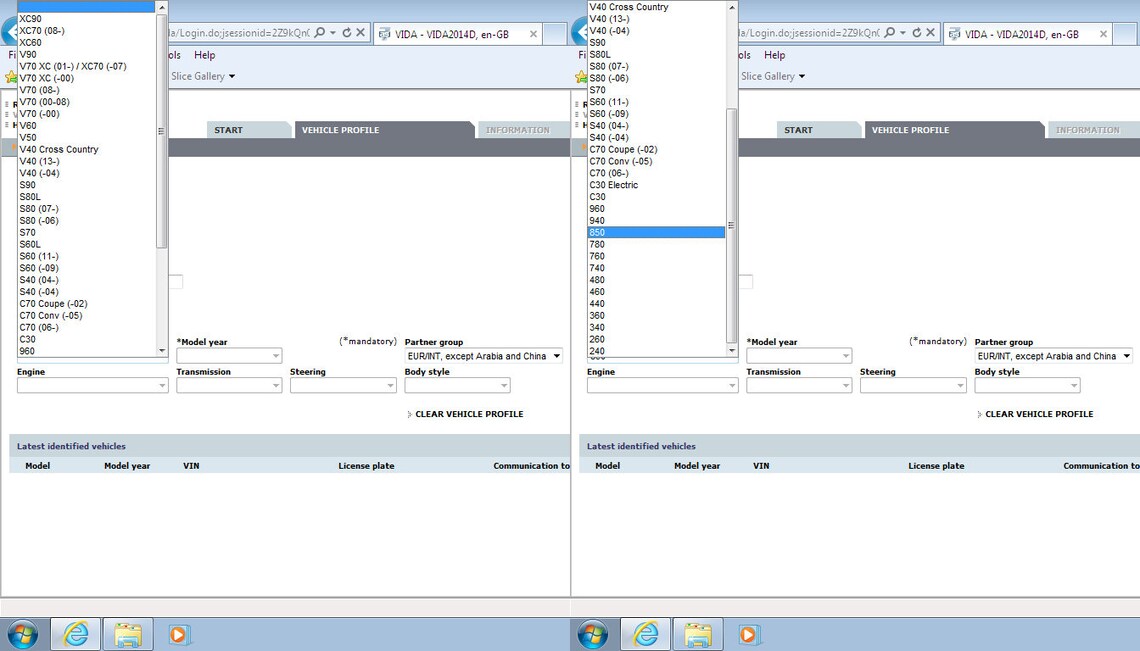The height and width of the screenshot is (651, 1140).
Task: Pick V90 in the model list
Action: 87,55
